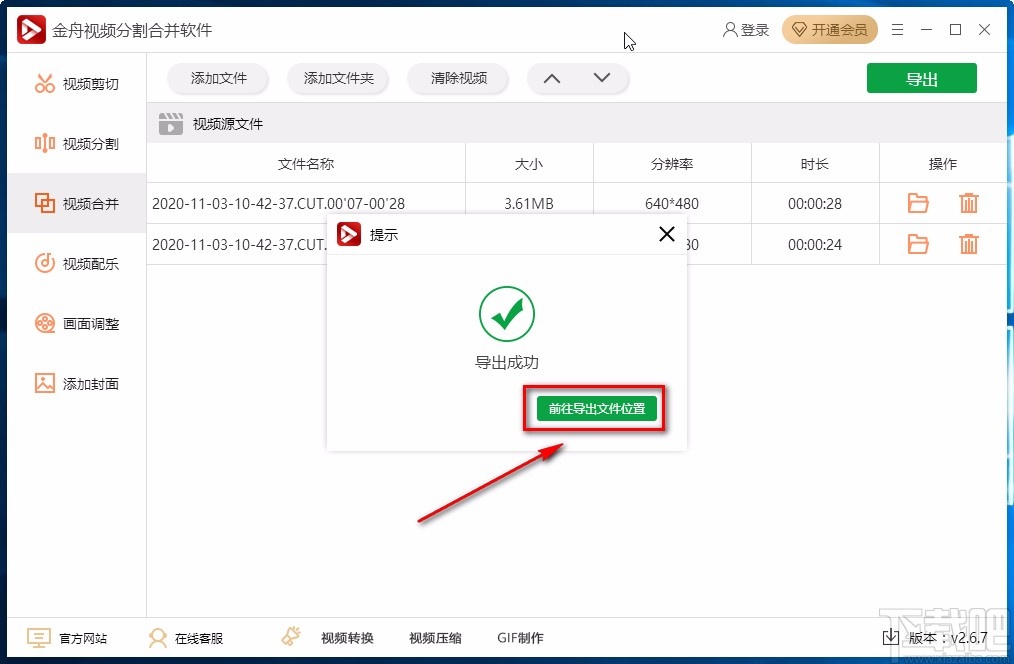Launch the GIF制作 tool
This screenshot has height=664, width=1014.
(x=518, y=637)
